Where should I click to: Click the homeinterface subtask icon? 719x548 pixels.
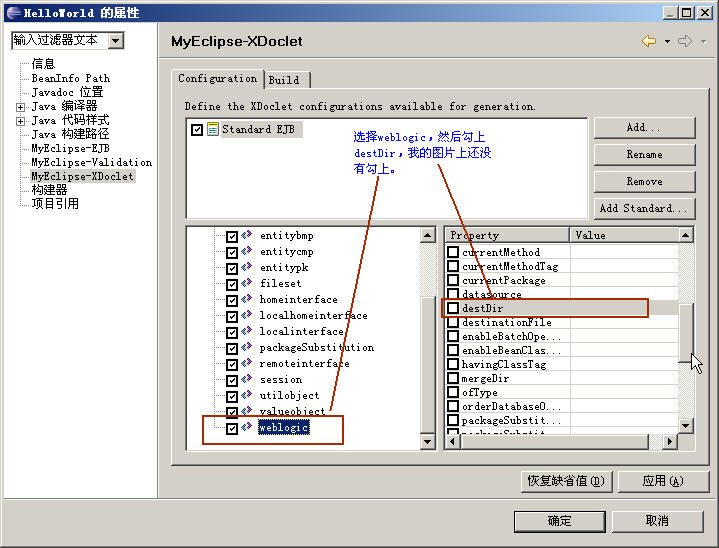coord(247,299)
